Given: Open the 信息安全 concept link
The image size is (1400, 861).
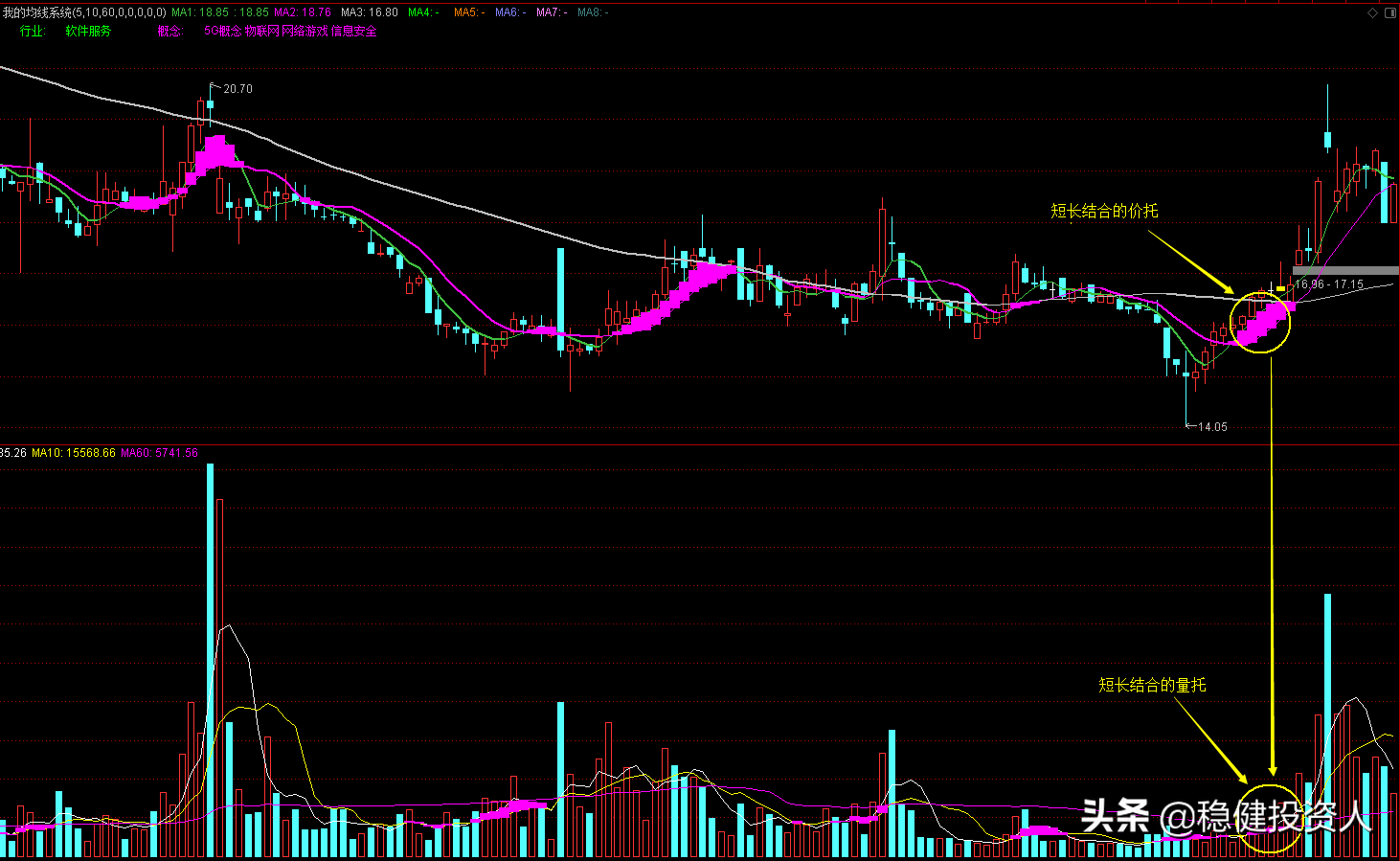Looking at the screenshot, I should (353, 32).
